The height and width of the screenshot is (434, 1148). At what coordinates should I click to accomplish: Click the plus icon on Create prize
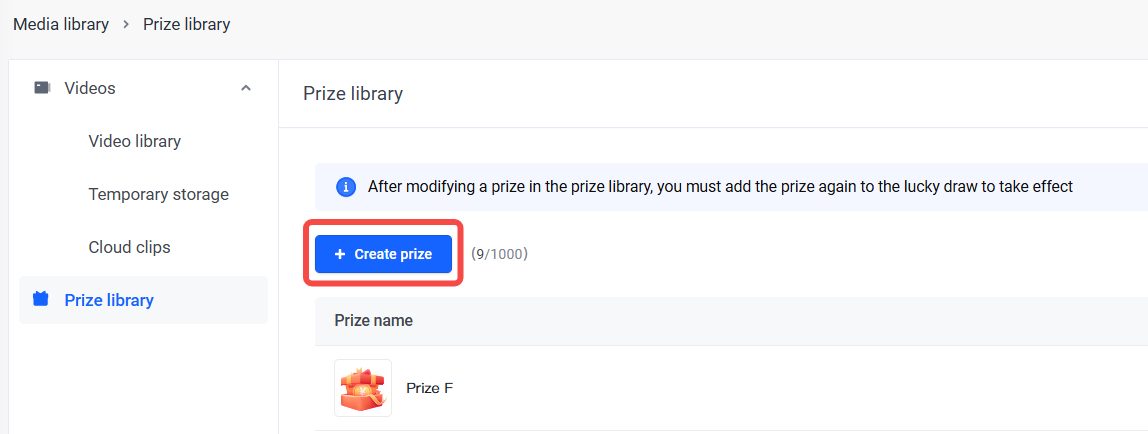click(x=340, y=254)
